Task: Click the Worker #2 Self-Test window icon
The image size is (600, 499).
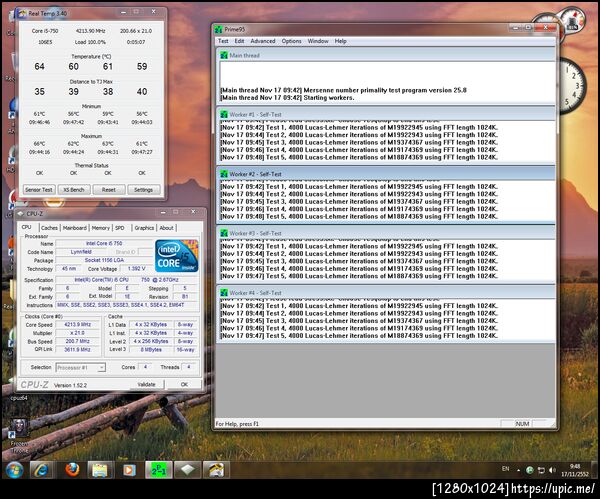Action: pos(224,174)
